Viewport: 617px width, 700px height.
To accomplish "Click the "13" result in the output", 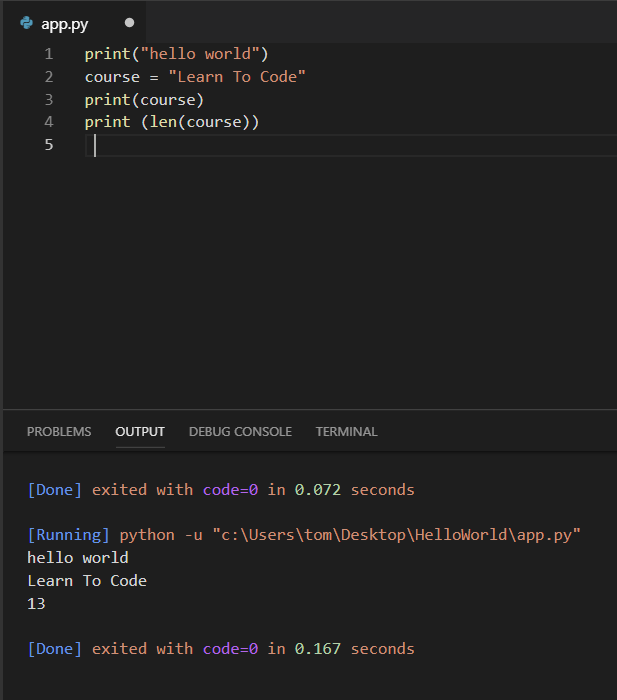I will pyautogui.click(x=36, y=604).
